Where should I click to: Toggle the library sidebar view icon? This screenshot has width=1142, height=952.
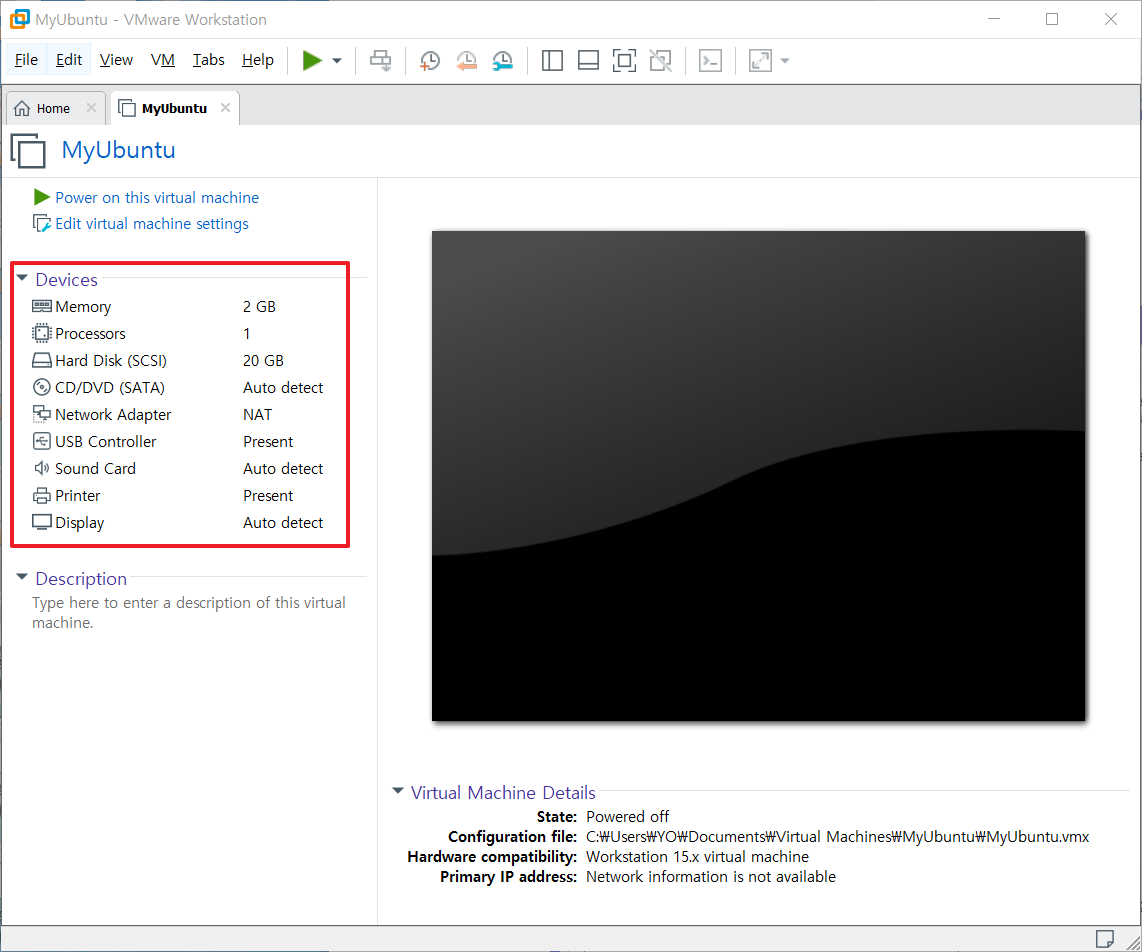[552, 60]
